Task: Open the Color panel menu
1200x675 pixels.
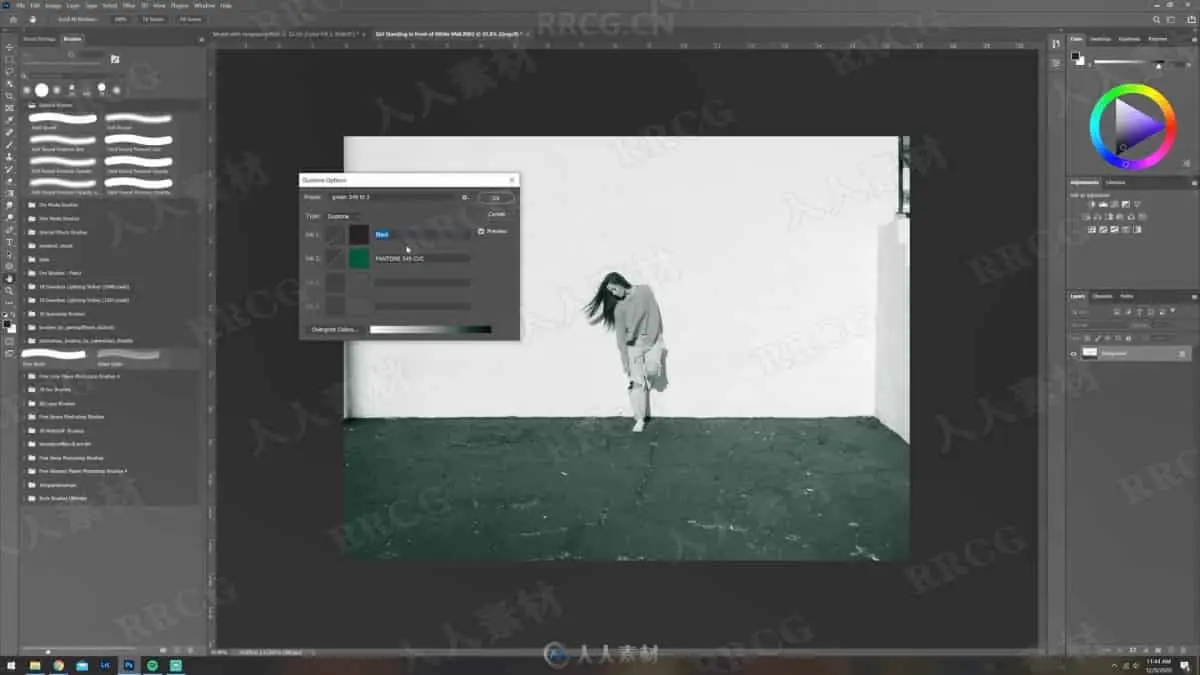Action: (1193, 39)
